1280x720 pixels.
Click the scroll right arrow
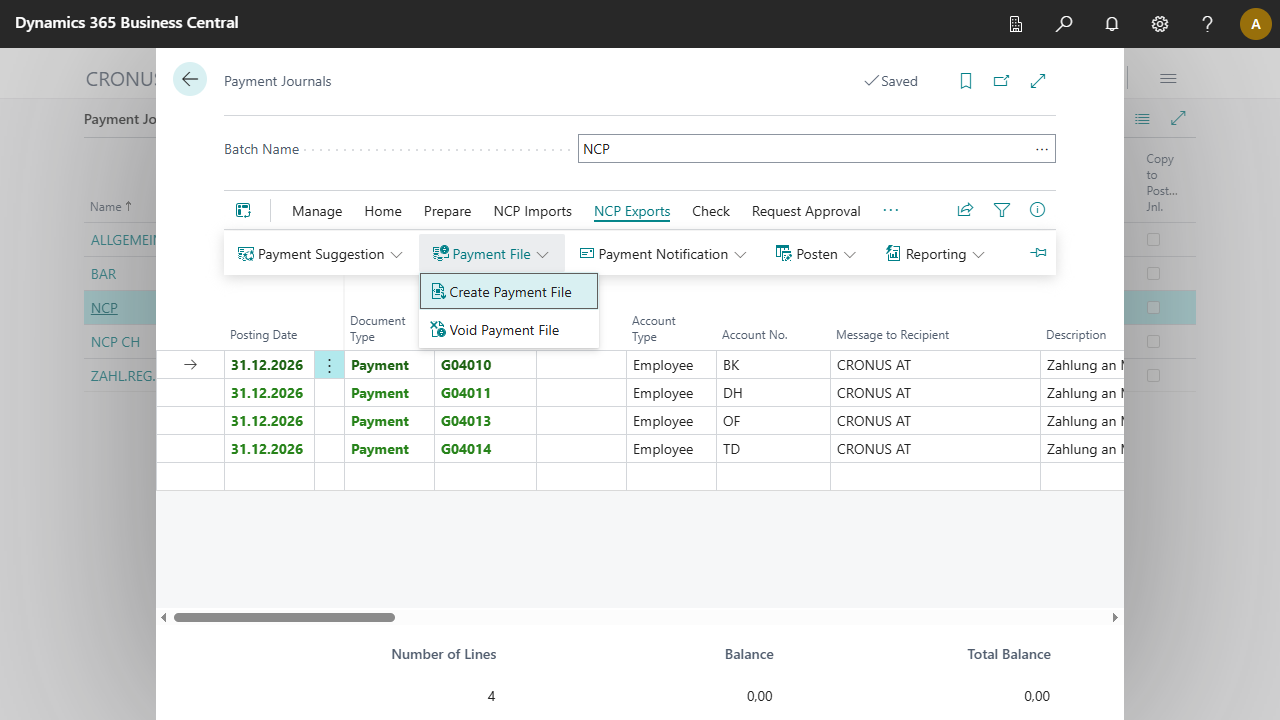click(1115, 618)
